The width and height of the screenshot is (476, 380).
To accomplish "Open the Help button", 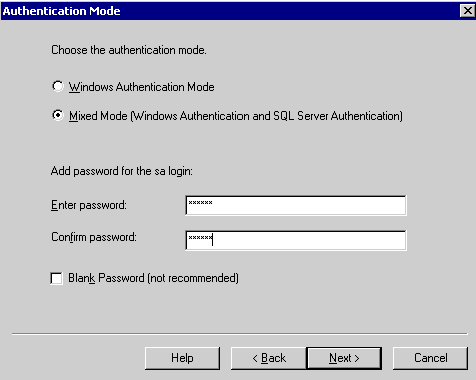I will 182,358.
